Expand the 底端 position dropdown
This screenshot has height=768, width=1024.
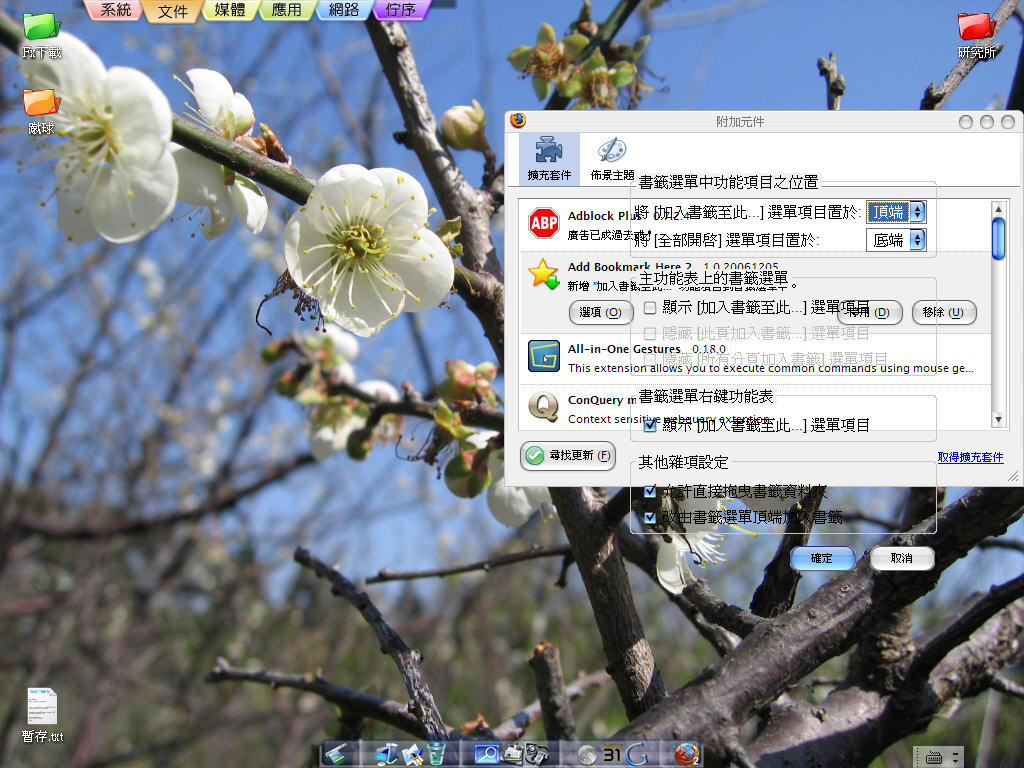click(895, 240)
